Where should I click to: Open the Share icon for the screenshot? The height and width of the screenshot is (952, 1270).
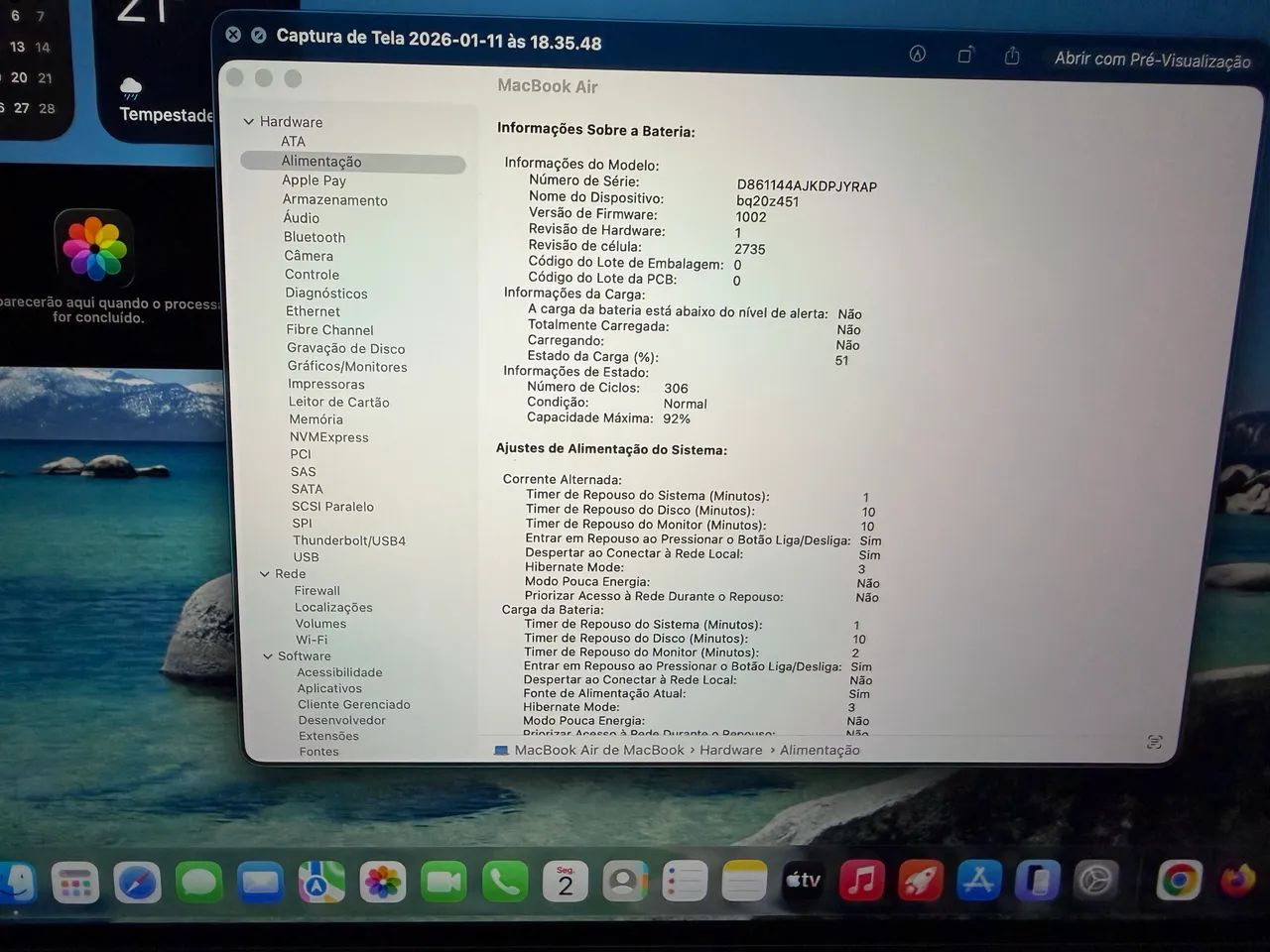coord(1011,57)
